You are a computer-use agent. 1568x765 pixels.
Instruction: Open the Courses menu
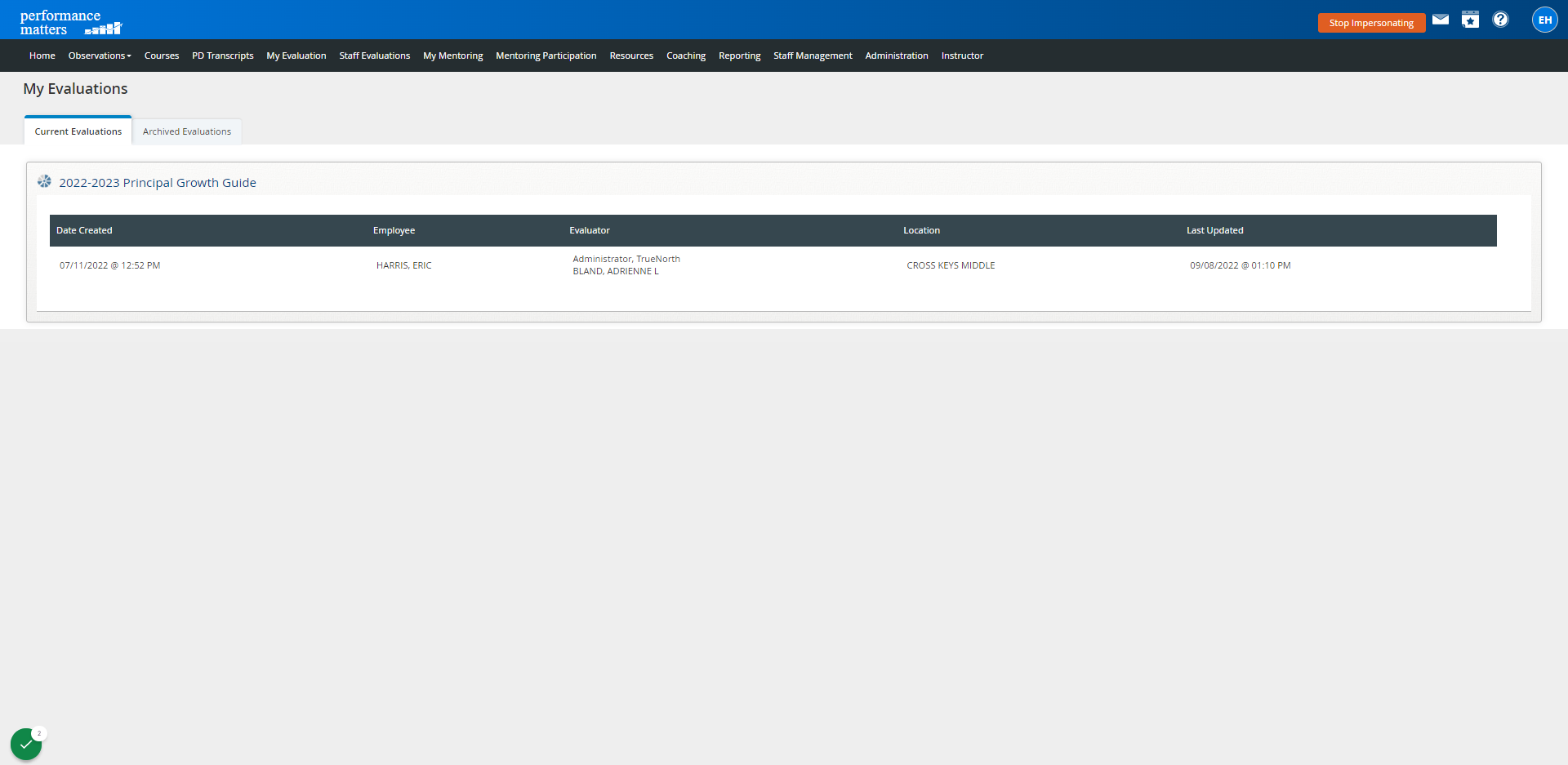(x=162, y=56)
